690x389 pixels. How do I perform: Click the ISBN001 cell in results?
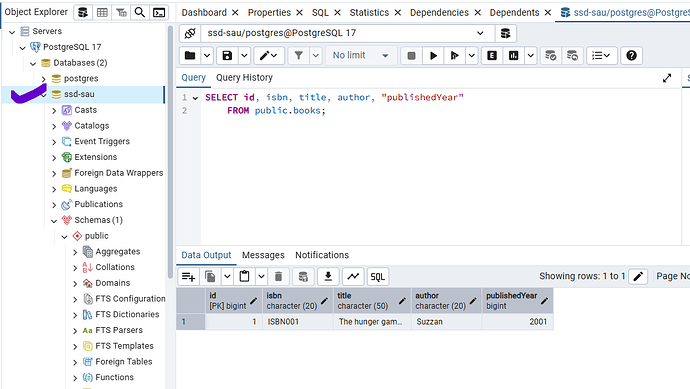[298, 322]
